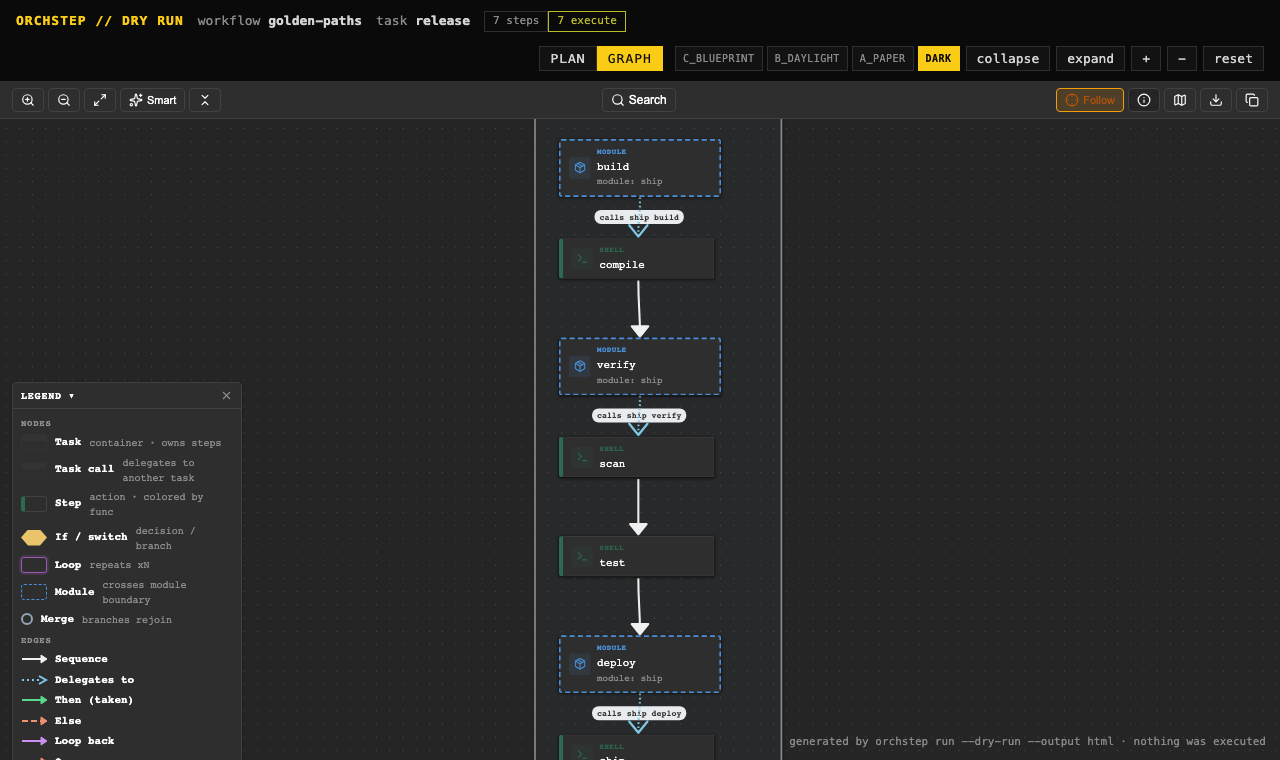Close the Legend panel
Image resolution: width=1280 pixels, height=760 pixels.
tap(226, 396)
